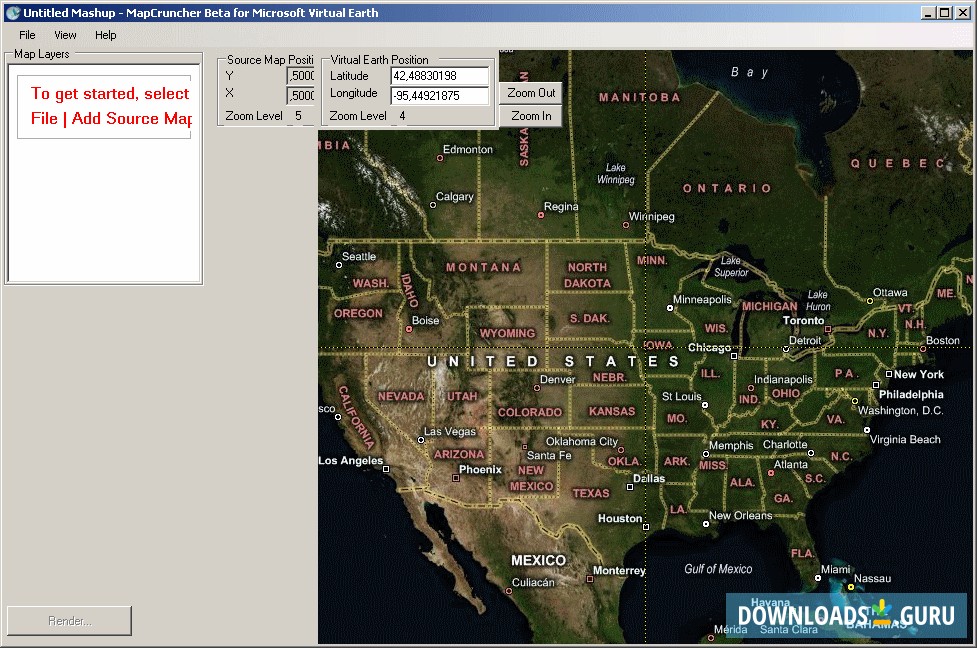Click the Toronto label on the map
Image resolution: width=977 pixels, height=648 pixels.
click(803, 320)
